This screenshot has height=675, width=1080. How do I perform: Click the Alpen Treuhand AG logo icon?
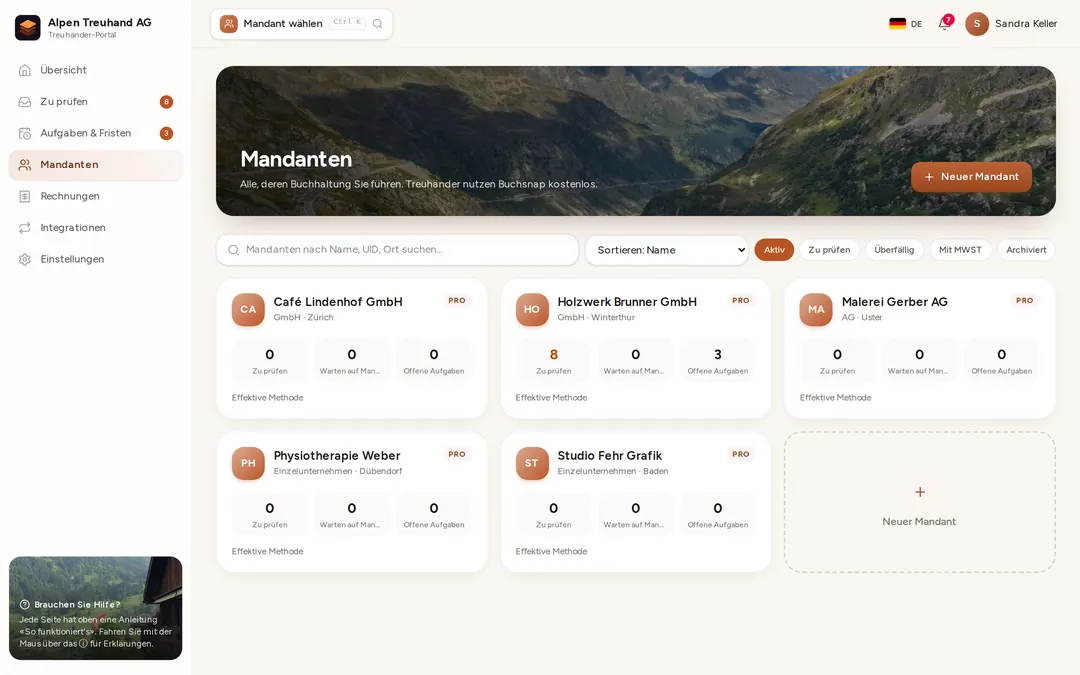28,28
